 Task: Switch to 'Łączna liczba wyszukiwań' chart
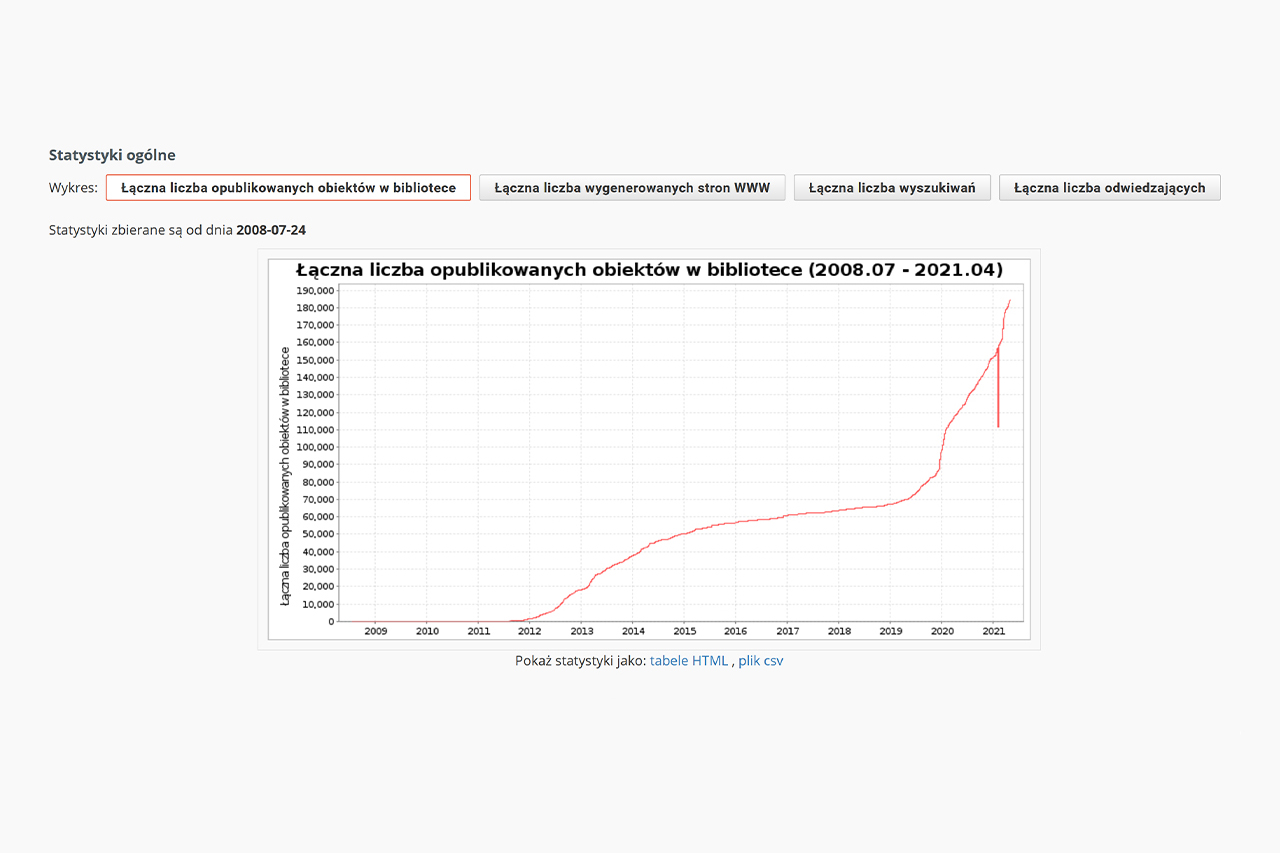point(892,188)
